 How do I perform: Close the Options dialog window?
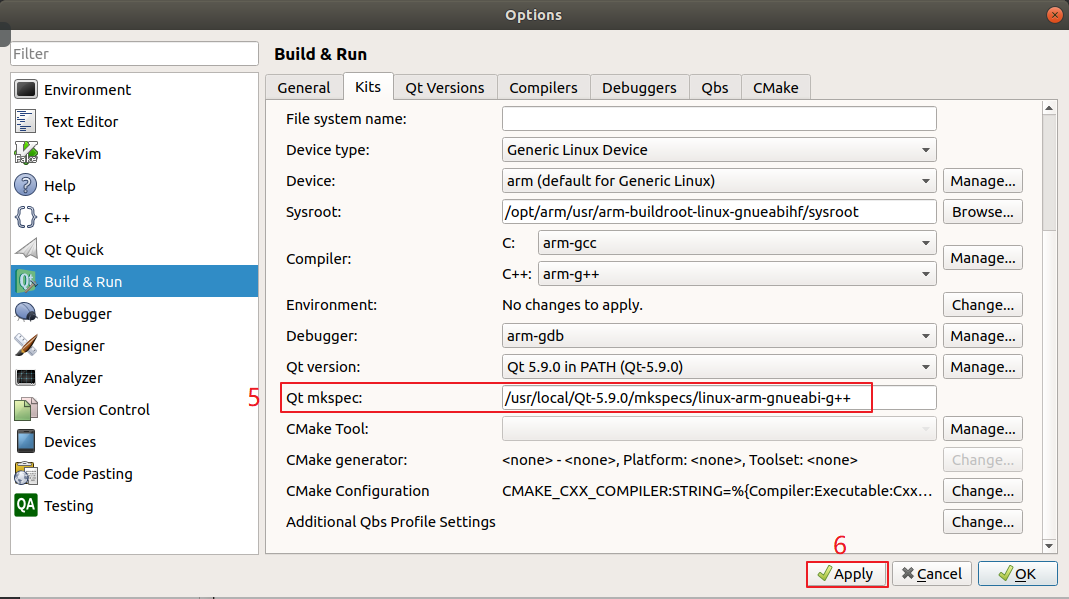pos(1055,14)
